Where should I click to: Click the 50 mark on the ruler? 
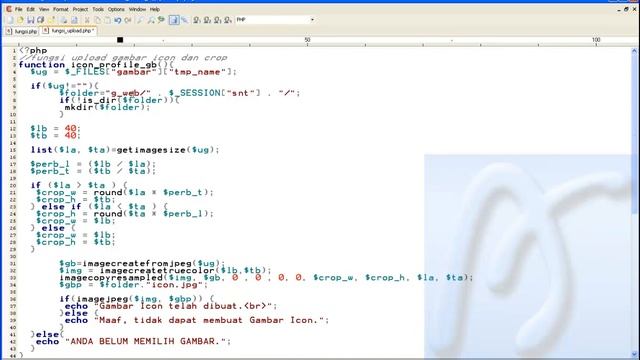307,40
